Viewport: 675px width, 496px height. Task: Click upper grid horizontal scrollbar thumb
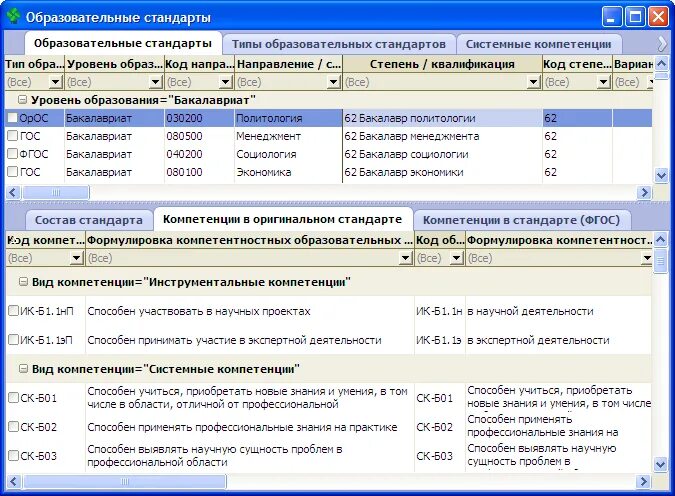pos(56,192)
